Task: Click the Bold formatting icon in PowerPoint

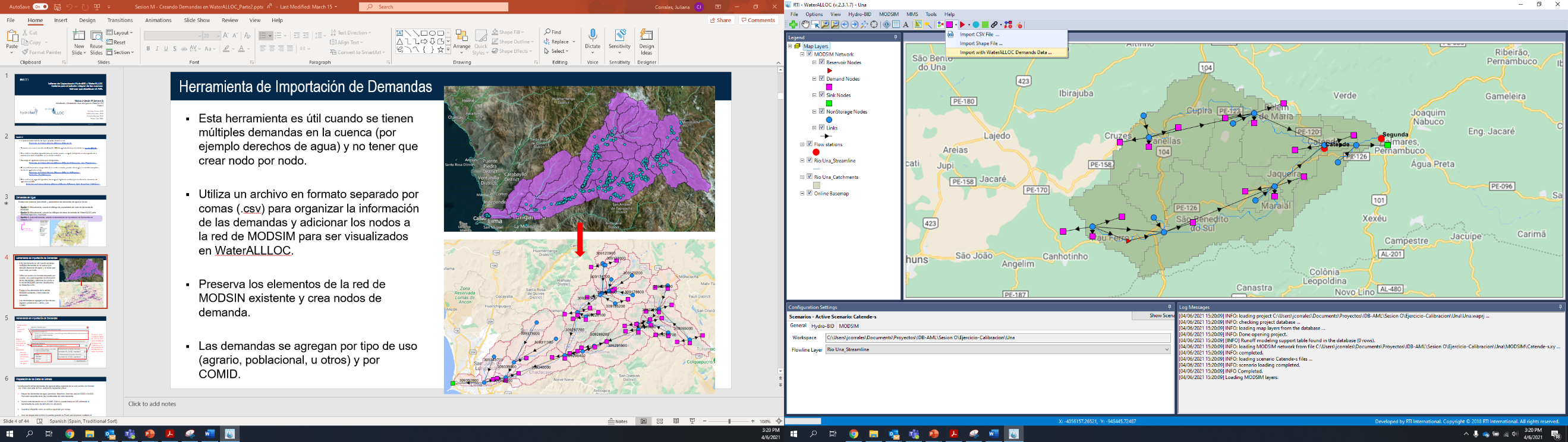Action: click(x=148, y=49)
